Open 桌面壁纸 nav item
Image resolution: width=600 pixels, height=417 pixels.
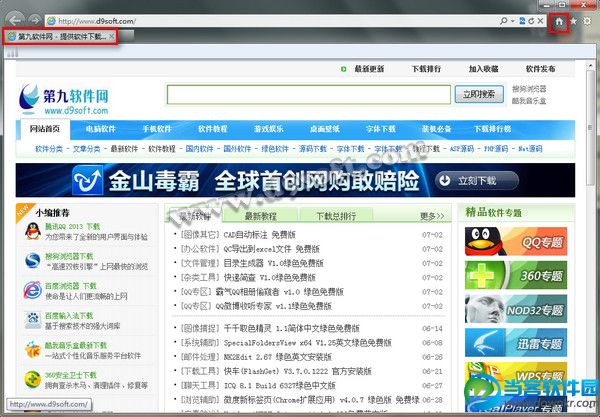[x=324, y=129]
